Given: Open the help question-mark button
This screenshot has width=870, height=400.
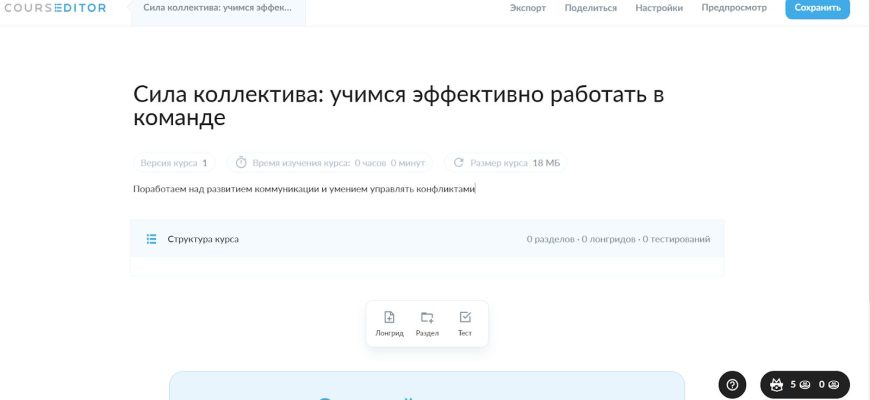Looking at the screenshot, I should pyautogui.click(x=732, y=384).
